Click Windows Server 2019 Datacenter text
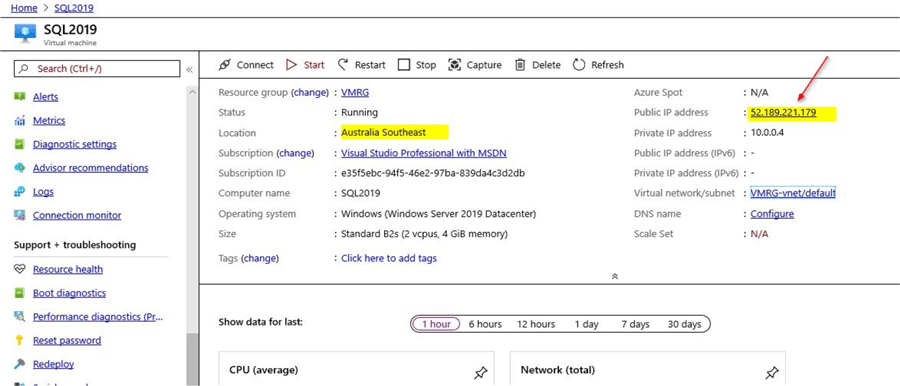 439,214
